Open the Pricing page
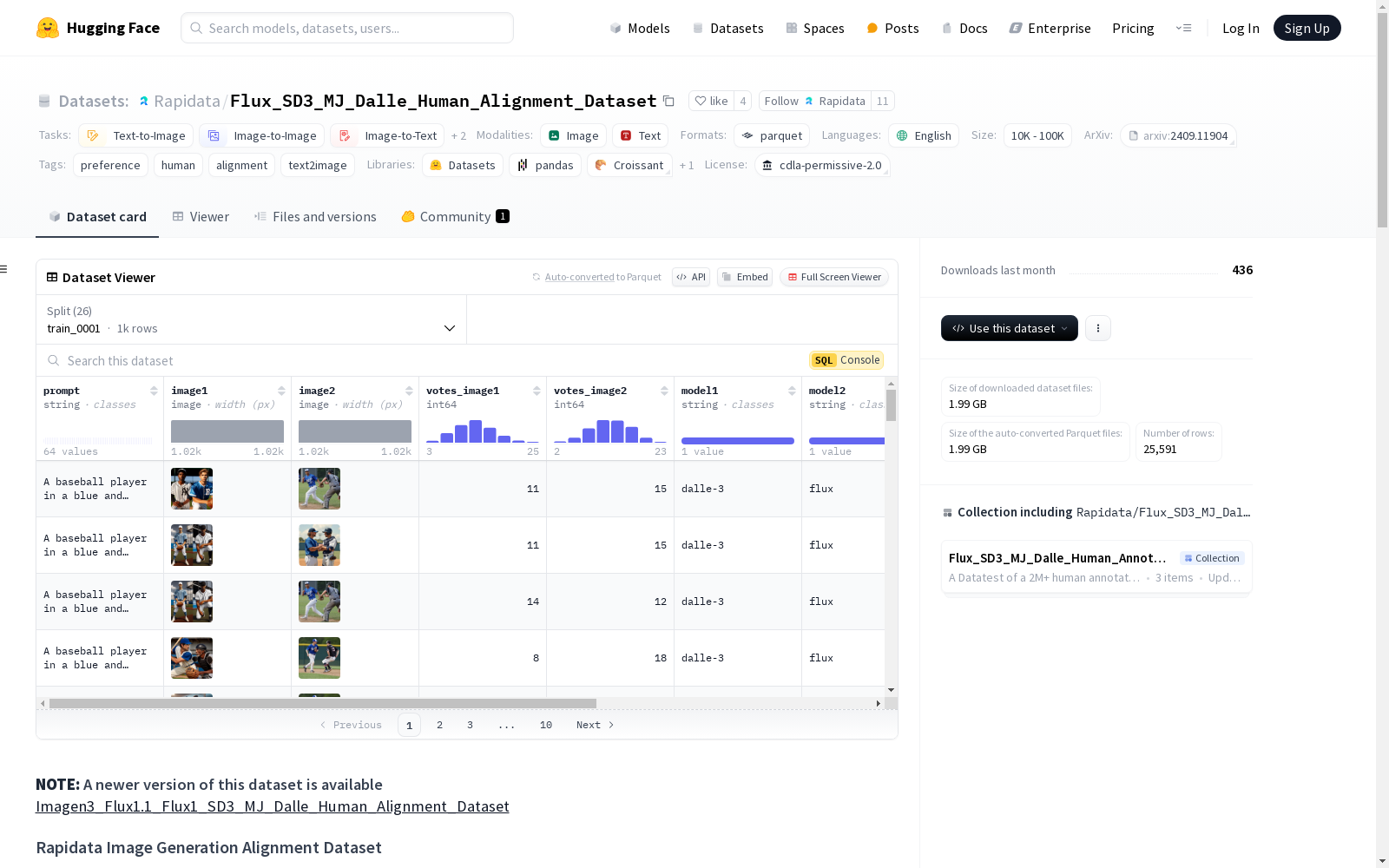 point(1133,28)
